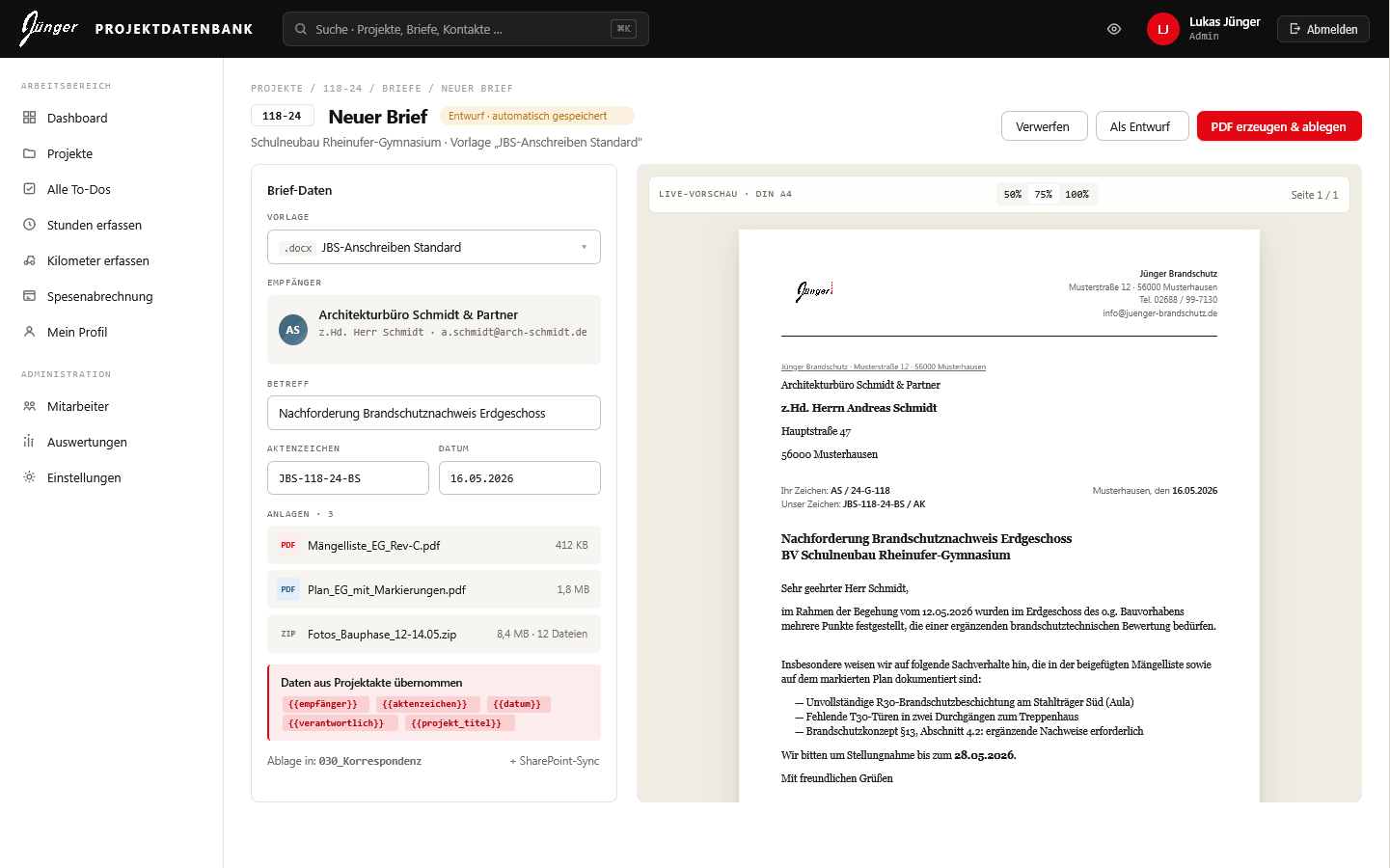1390x868 pixels.
Task: Click PDF icon of Mängelliste_EG_Rev-C.pdf
Action: (288, 545)
